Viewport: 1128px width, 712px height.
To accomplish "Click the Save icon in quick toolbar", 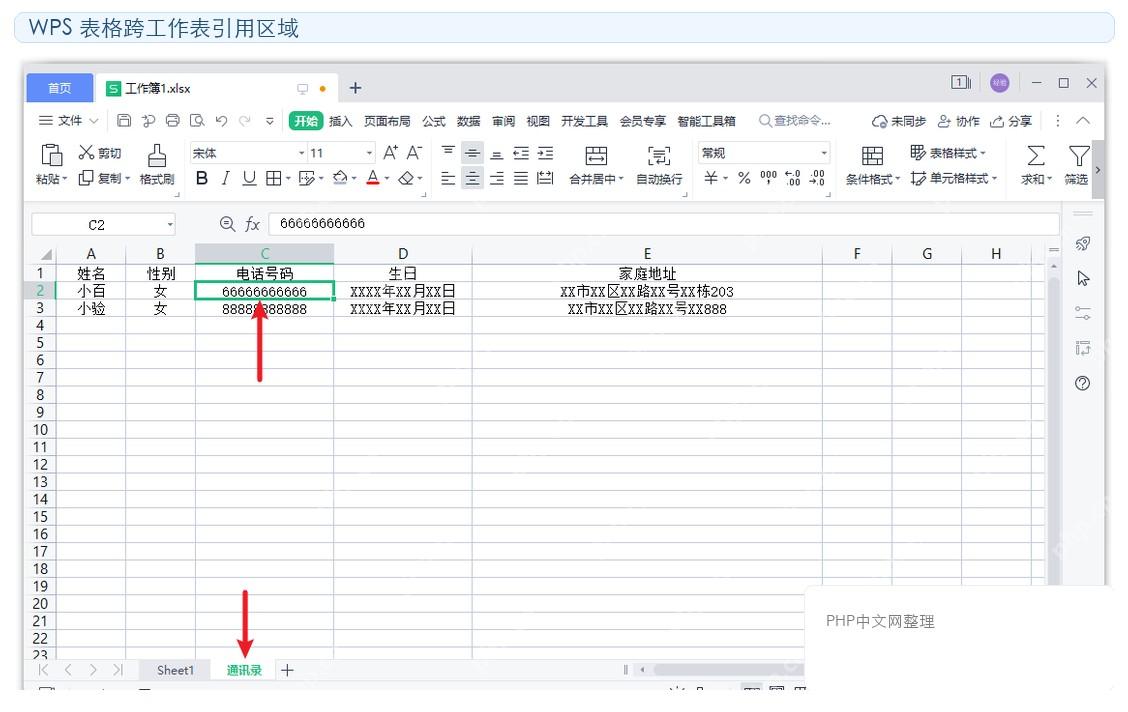I will point(124,121).
